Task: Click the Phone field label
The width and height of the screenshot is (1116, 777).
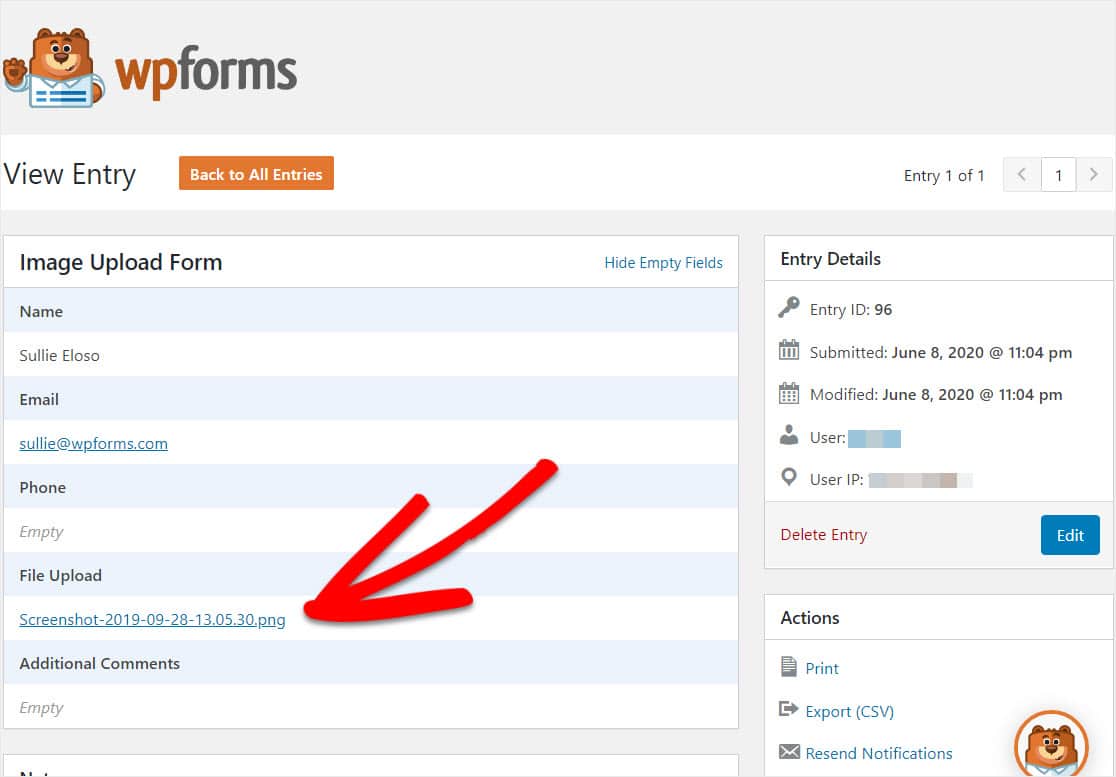Action: click(43, 488)
